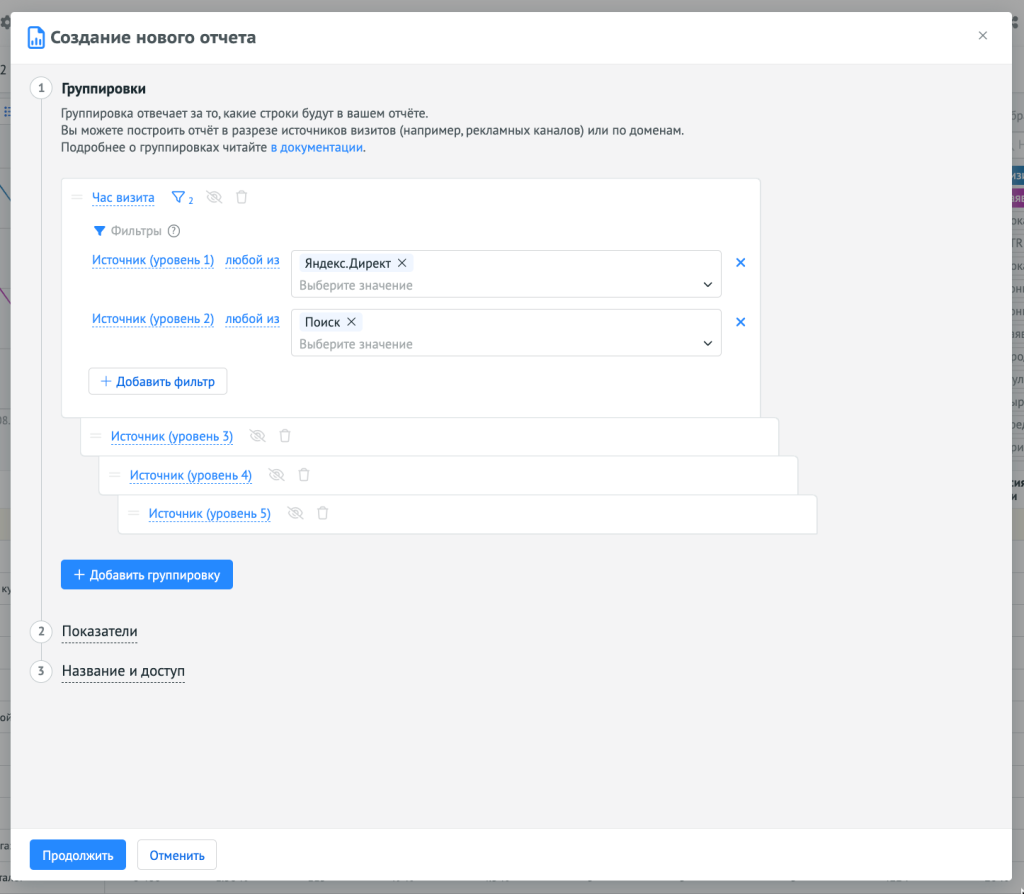Delete the Источник (уровень 5) grouping

(322, 513)
